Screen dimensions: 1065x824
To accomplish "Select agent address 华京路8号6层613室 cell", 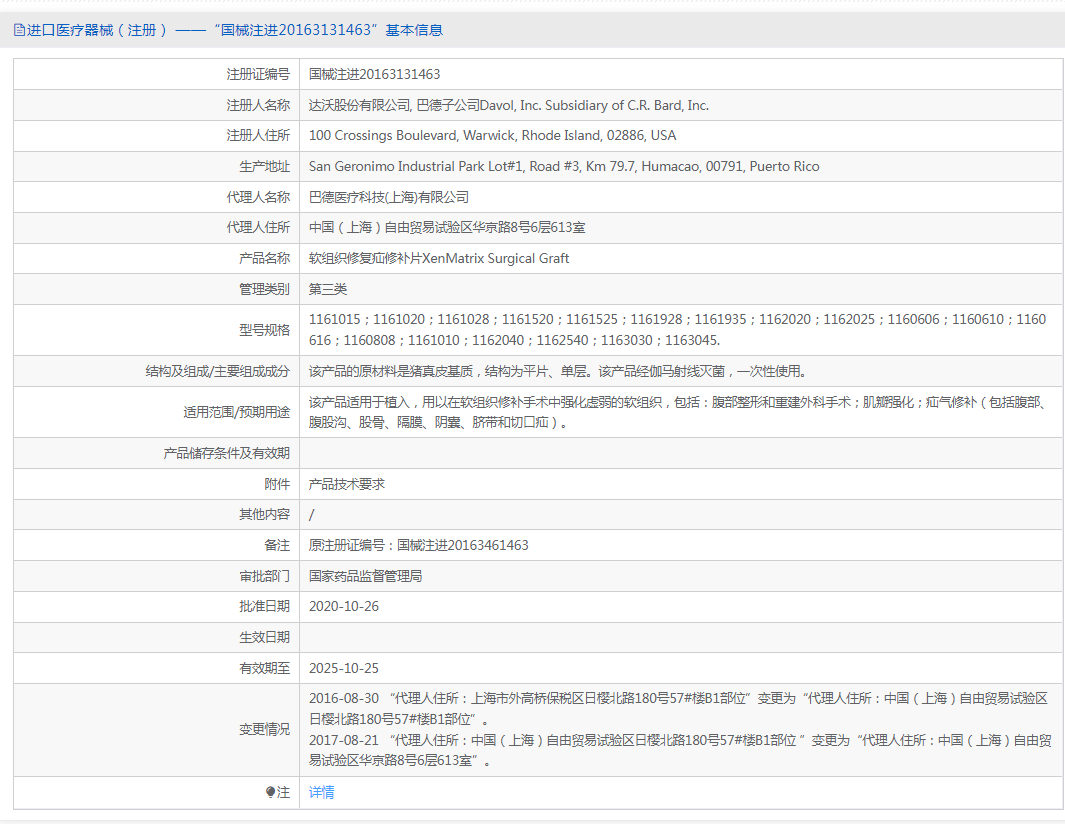I will click(x=447, y=228).
